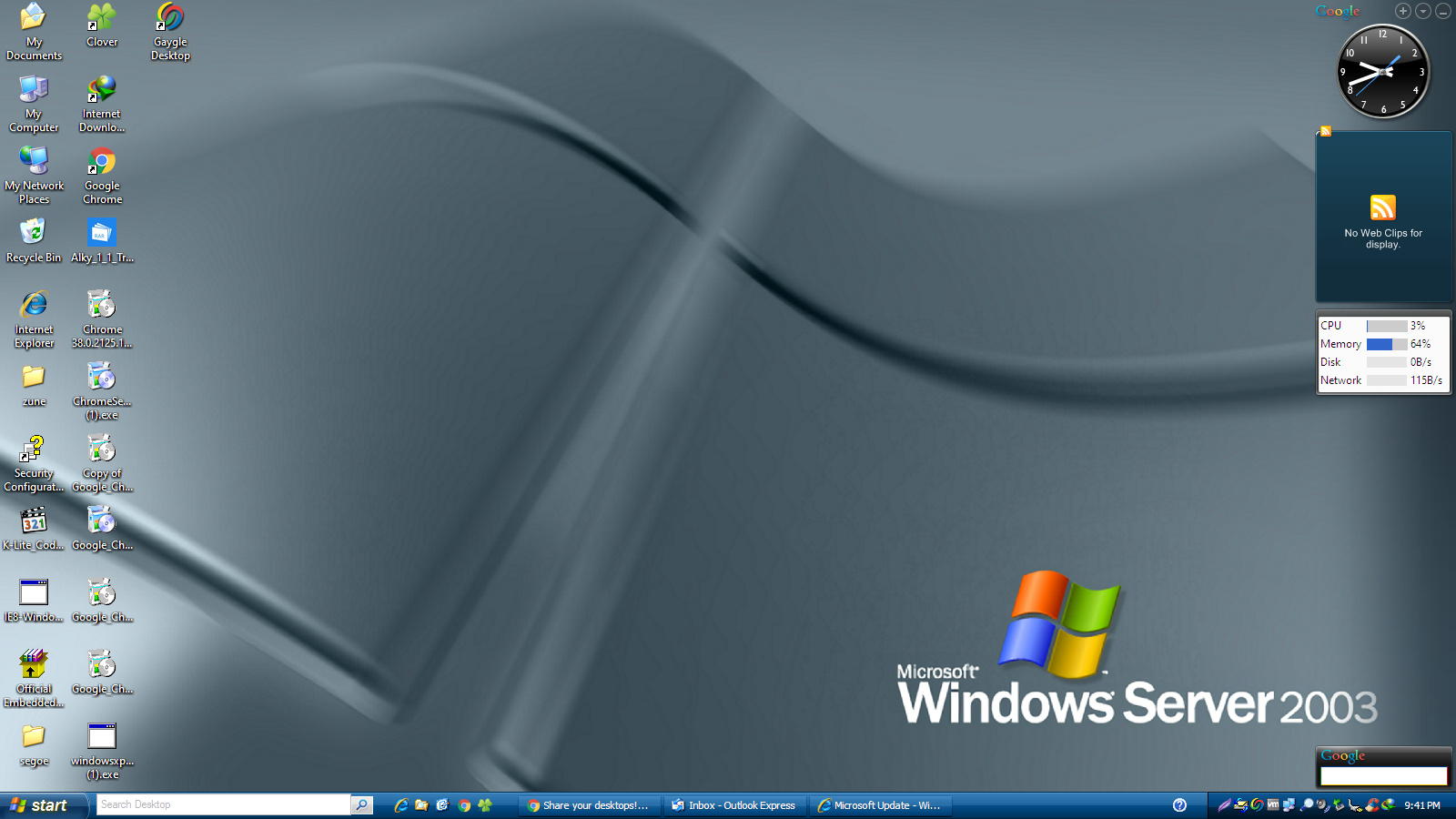
Task: Select the Chrome 38.0.2125.1... installer
Action: (x=102, y=319)
